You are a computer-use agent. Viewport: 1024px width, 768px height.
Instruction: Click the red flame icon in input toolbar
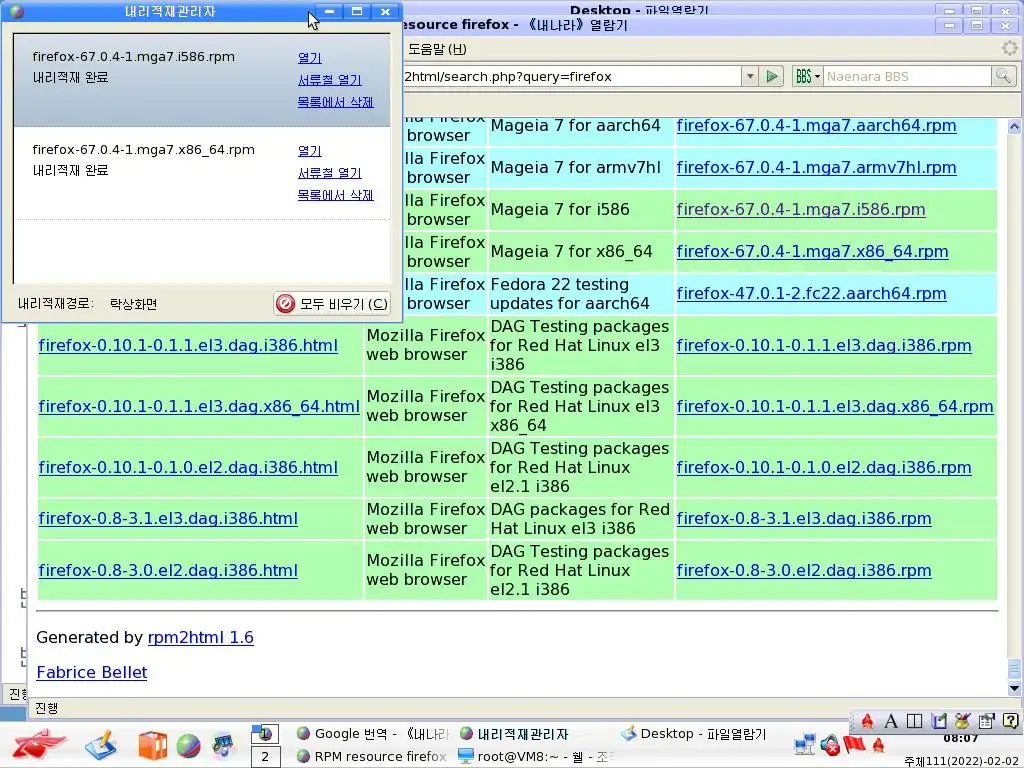coord(867,721)
